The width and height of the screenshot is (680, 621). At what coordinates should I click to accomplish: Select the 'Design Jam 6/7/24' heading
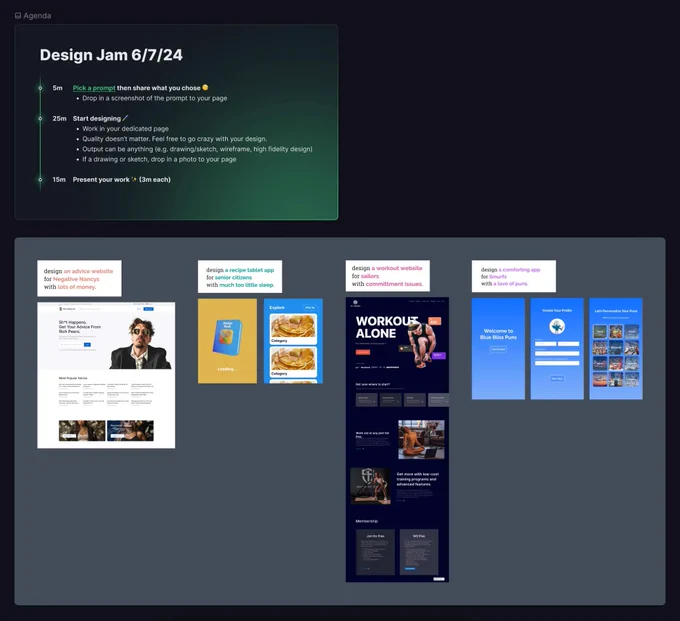pos(111,55)
